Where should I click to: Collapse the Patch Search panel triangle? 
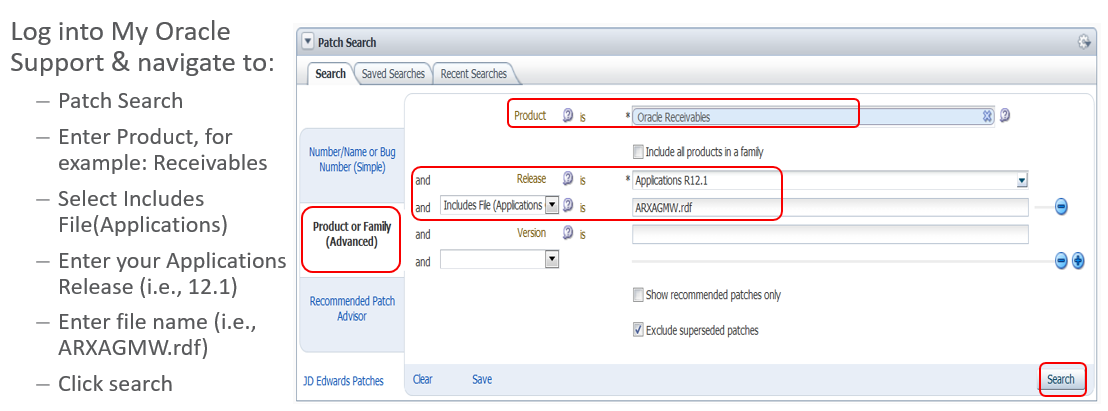click(x=308, y=43)
